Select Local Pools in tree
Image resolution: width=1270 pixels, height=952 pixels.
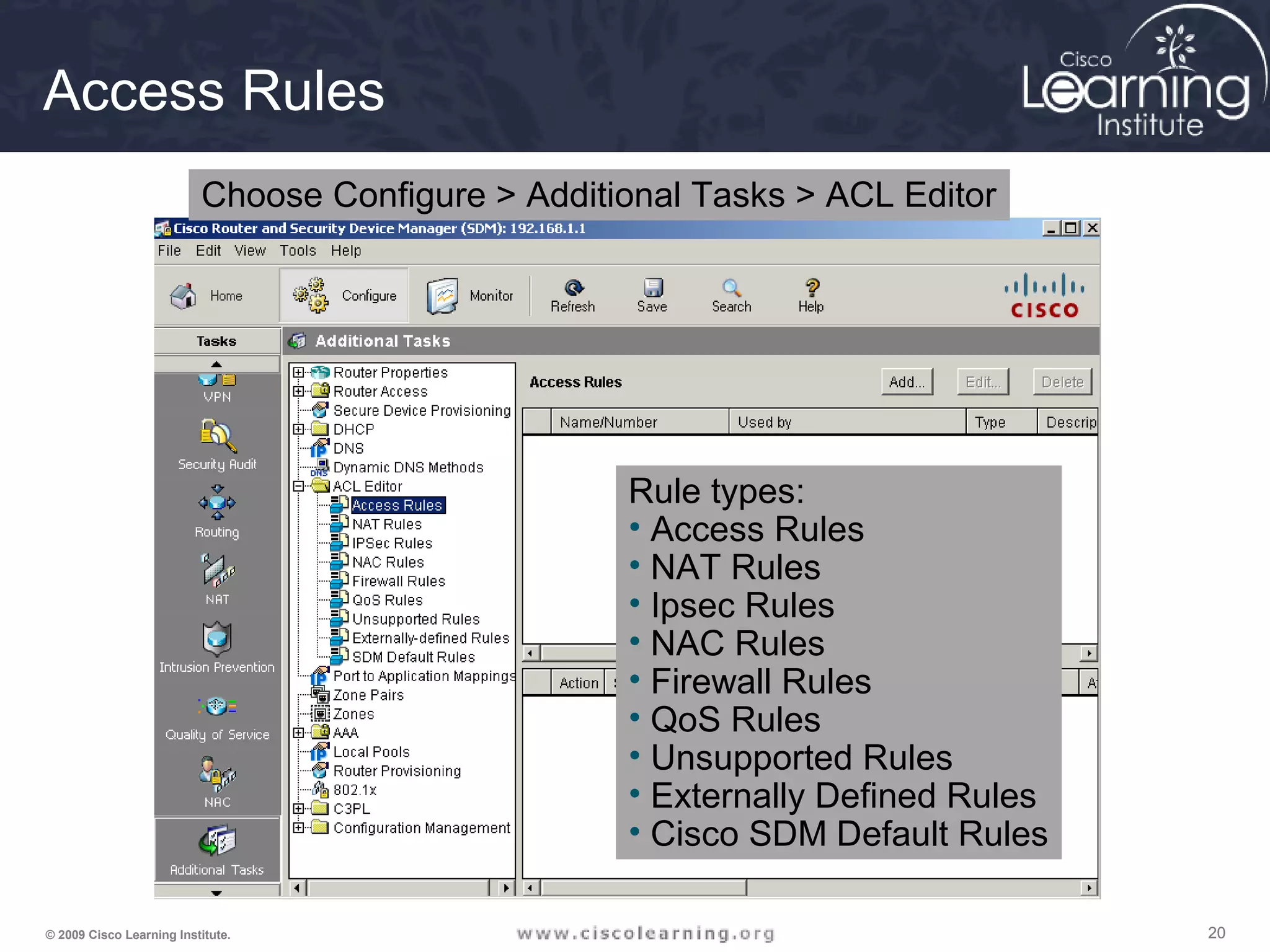click(371, 752)
